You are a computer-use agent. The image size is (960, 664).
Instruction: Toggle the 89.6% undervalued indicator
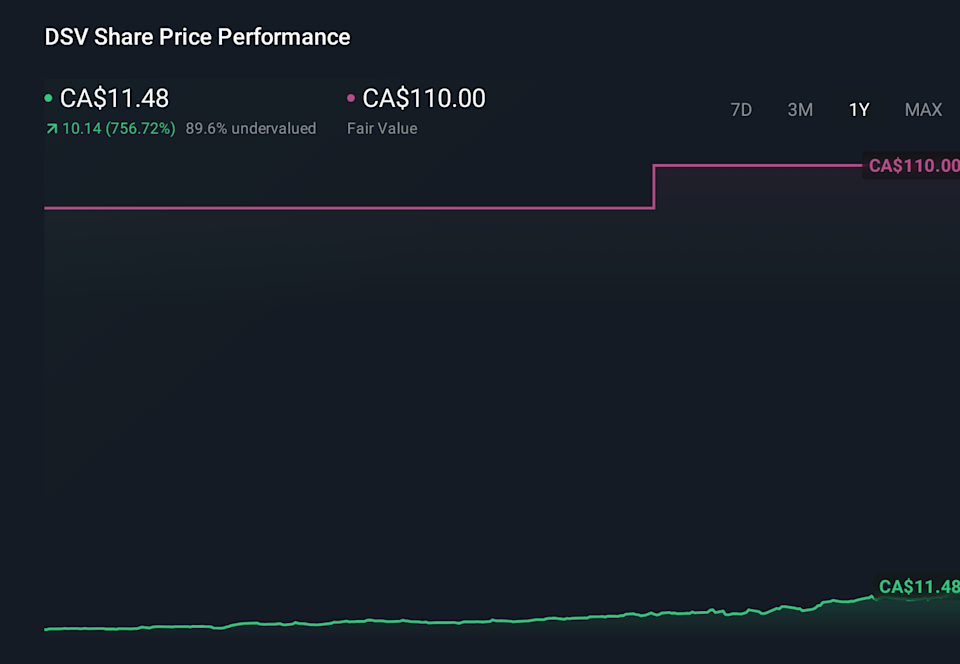pyautogui.click(x=250, y=128)
